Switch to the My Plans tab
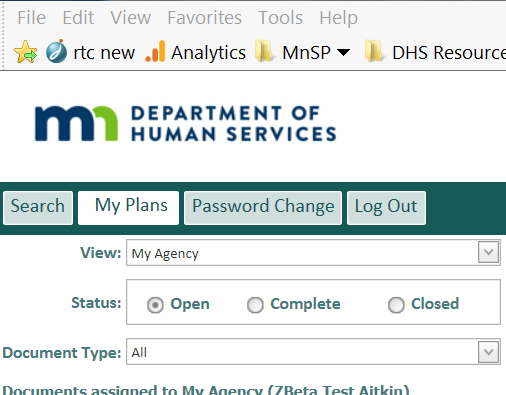Viewport: 506px width, 395px height. 128,208
